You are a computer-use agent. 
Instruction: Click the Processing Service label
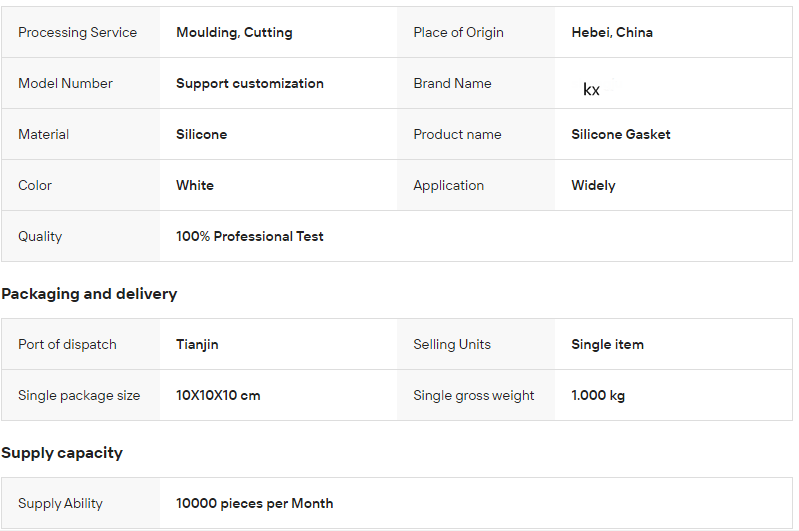77,32
